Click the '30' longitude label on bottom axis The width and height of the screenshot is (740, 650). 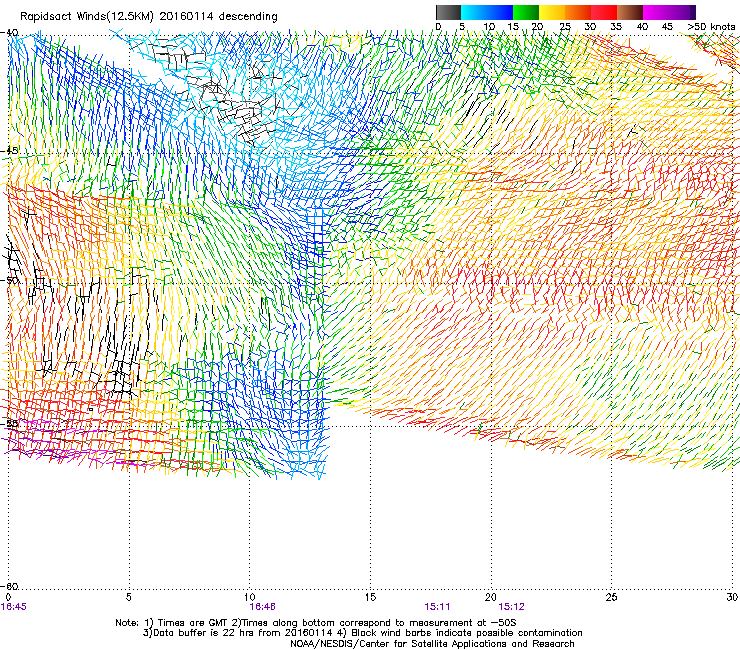pos(732,597)
